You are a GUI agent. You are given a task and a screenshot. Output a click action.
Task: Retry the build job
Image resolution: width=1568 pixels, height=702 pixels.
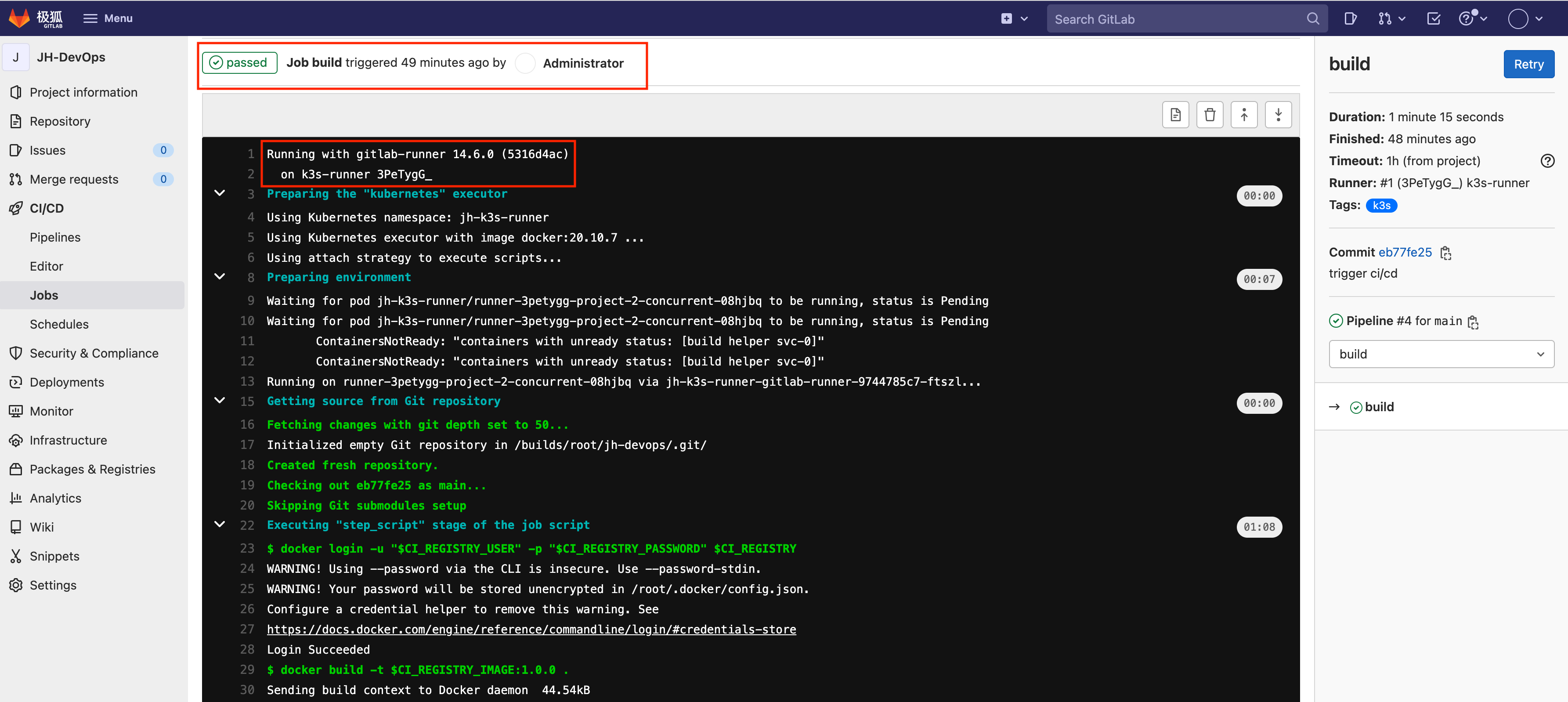1528,63
